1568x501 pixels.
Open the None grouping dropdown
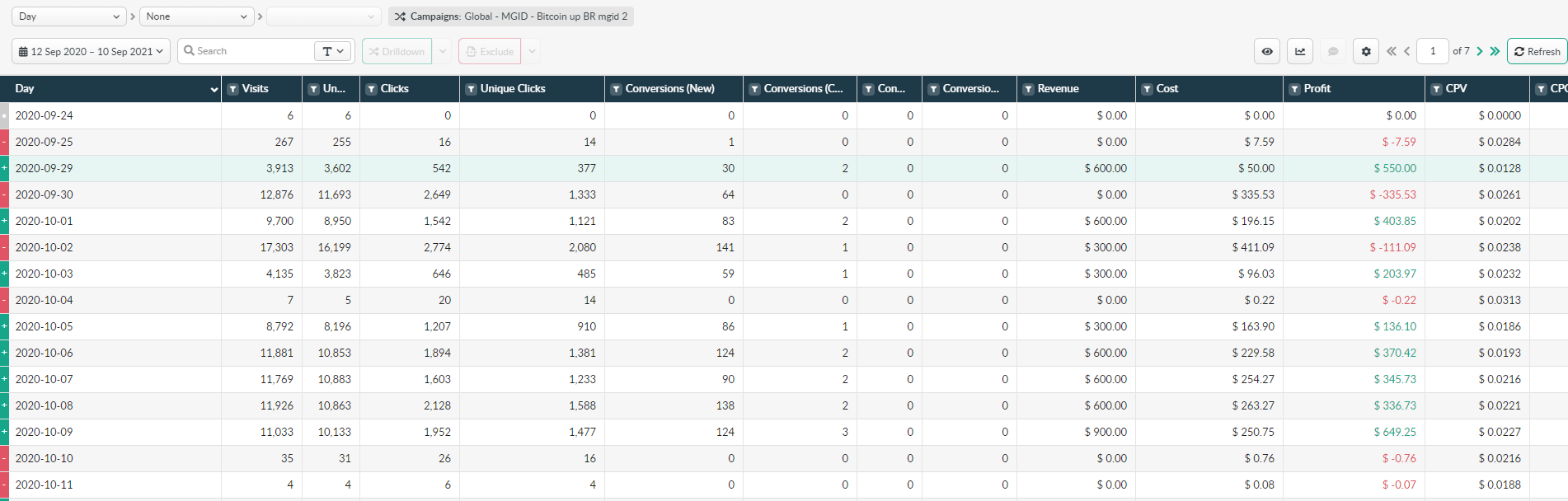(x=196, y=16)
